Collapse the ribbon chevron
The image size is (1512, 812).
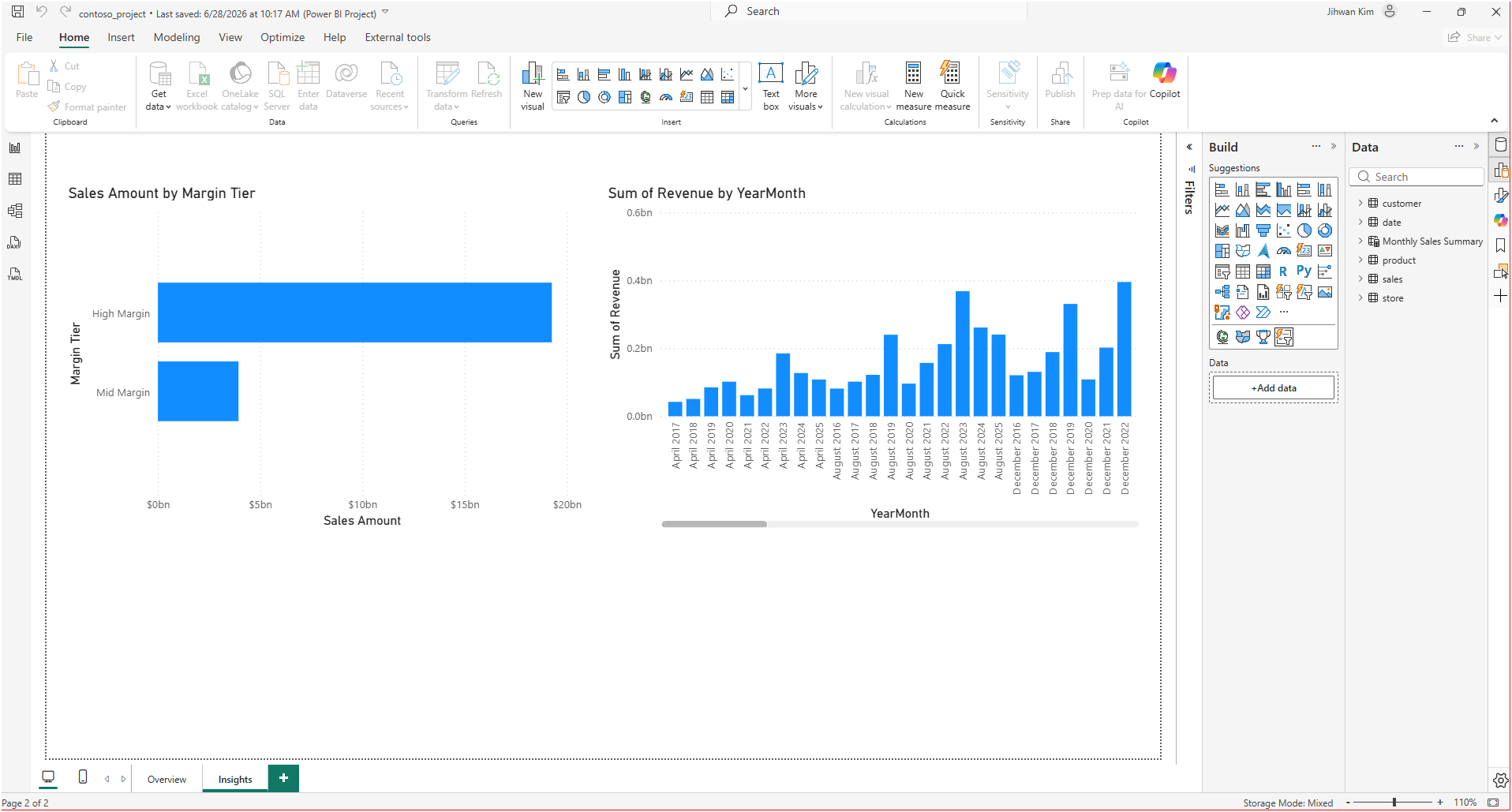tap(1494, 121)
